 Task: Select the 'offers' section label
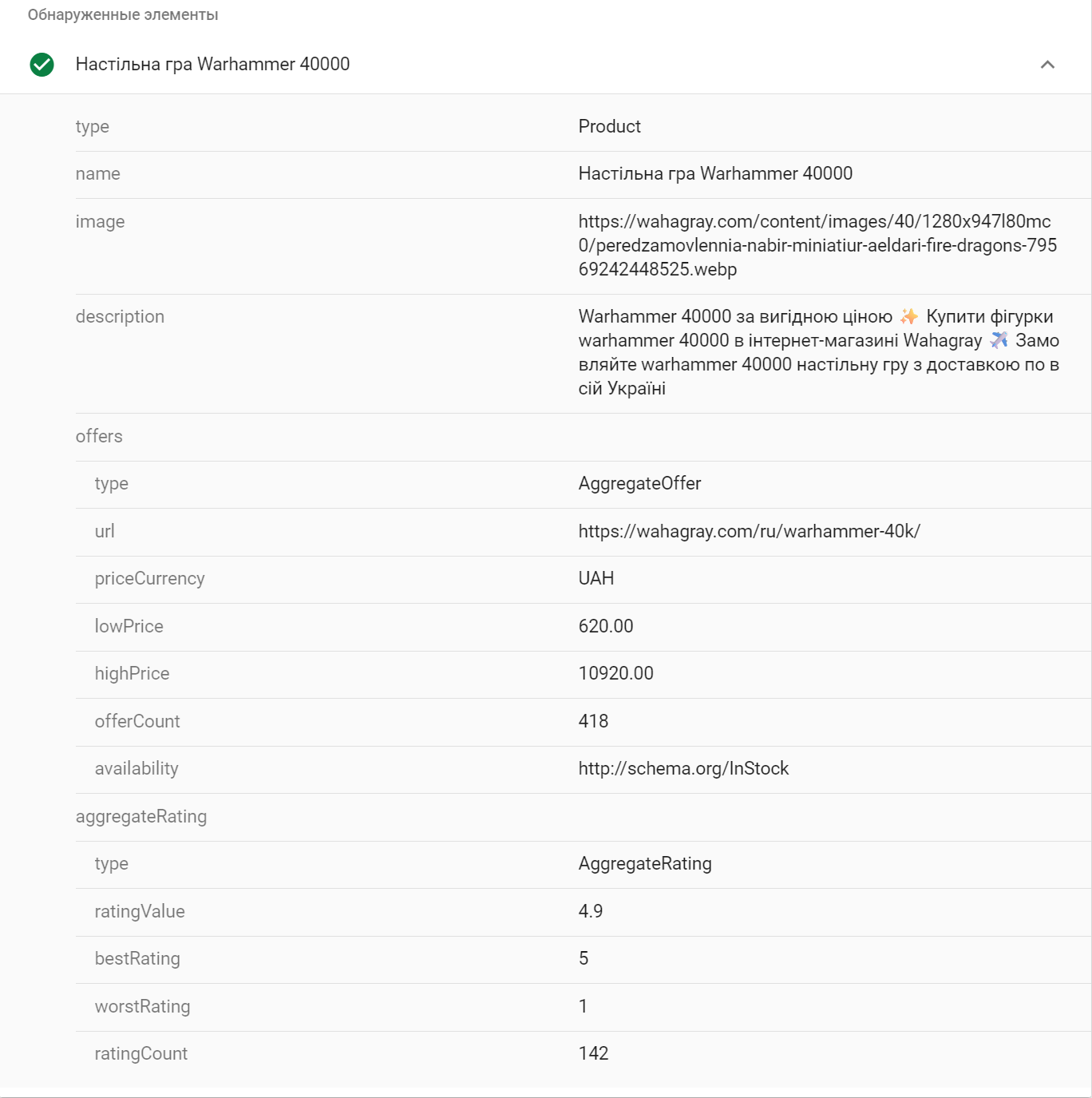(99, 436)
